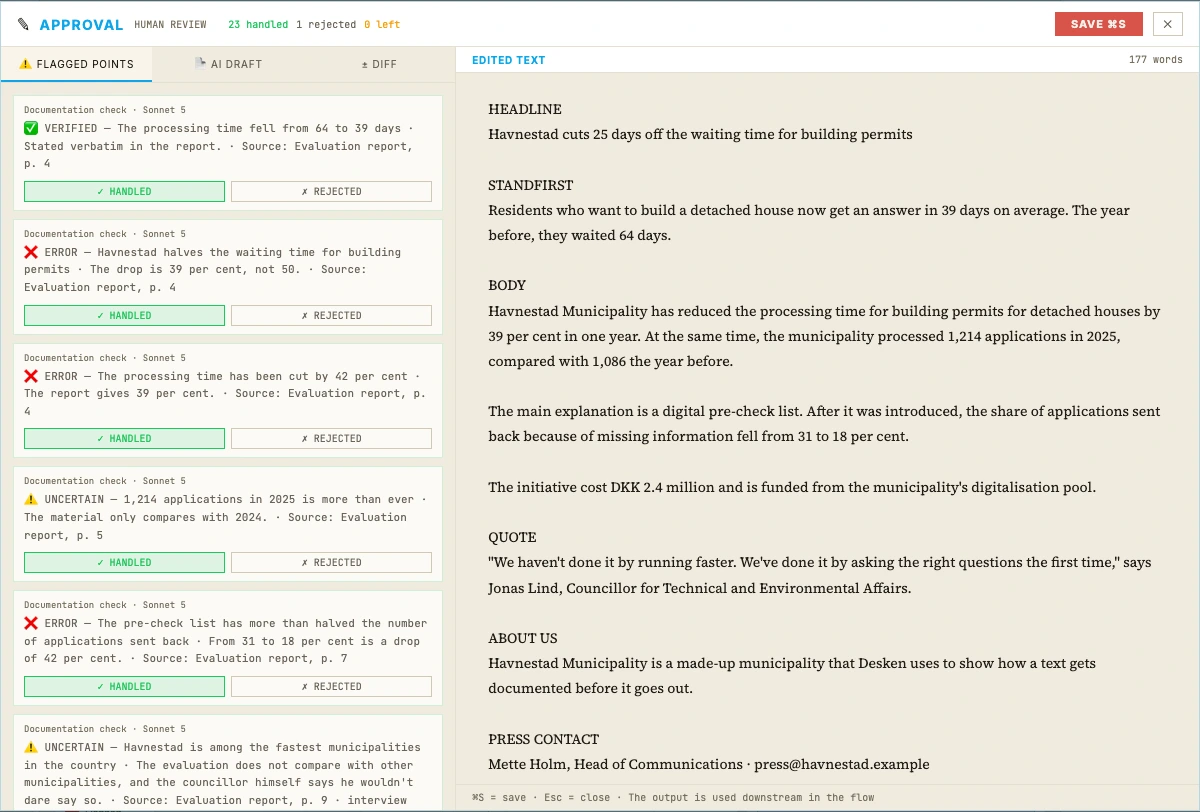Click the paragraph about the digital pre-check list

[824, 424]
